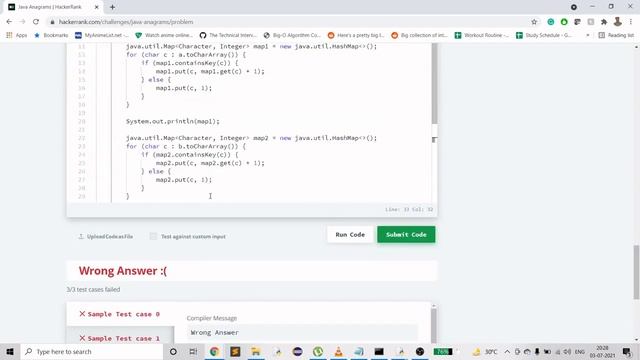Click the map2 HashMap declaration line

251,138
